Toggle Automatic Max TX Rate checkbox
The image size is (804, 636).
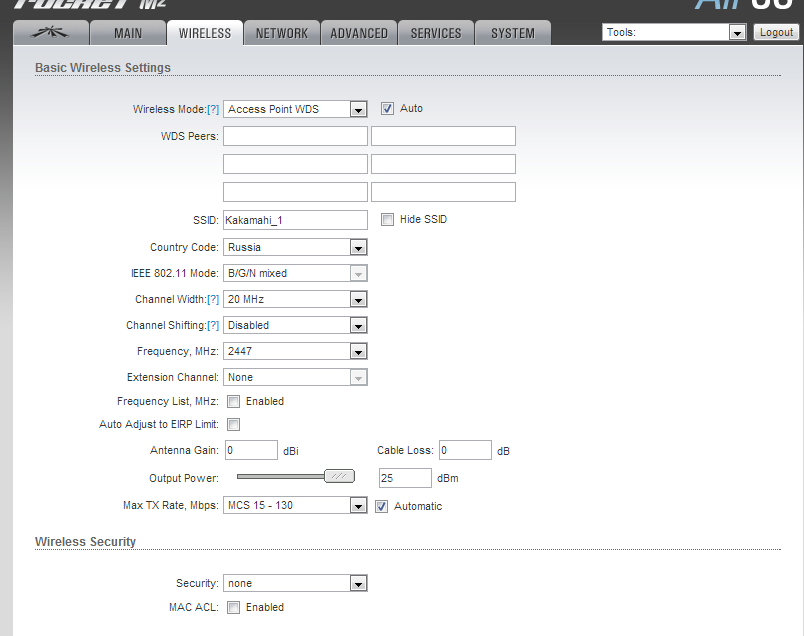coord(381,506)
